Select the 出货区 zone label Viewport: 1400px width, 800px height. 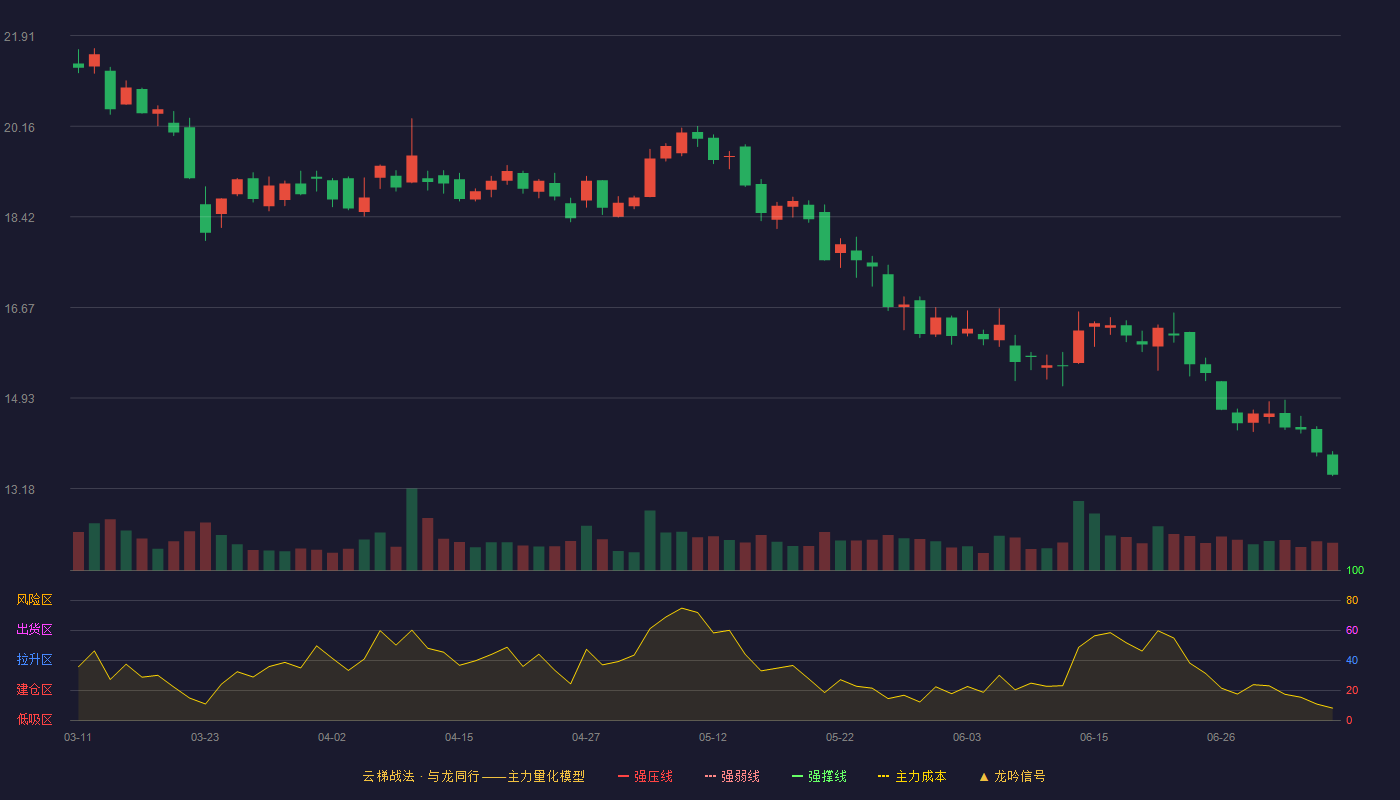[34, 630]
